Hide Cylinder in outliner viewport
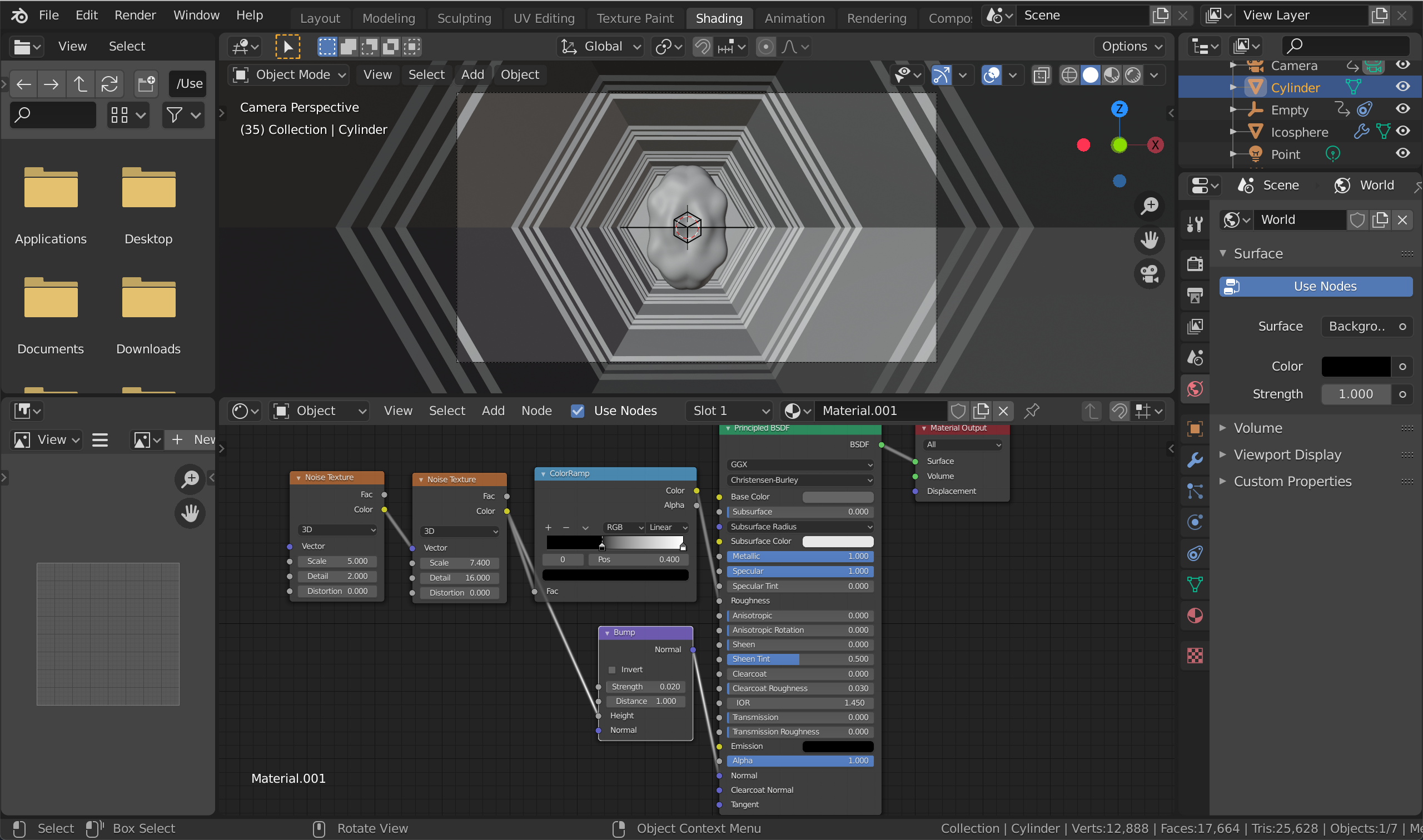Screen dimensions: 1423x840 (1402, 87)
